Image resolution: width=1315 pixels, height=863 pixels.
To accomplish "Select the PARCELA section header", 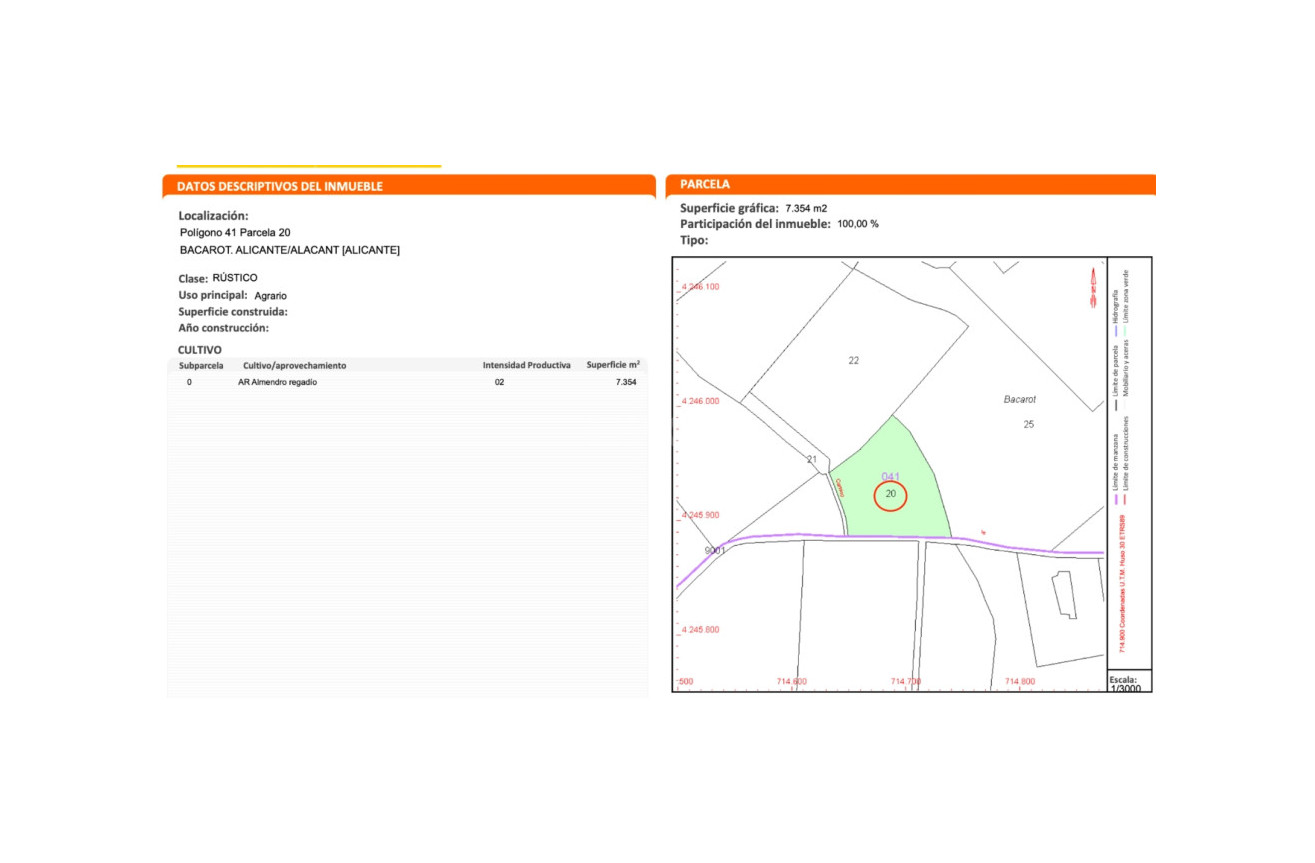I will (x=705, y=185).
